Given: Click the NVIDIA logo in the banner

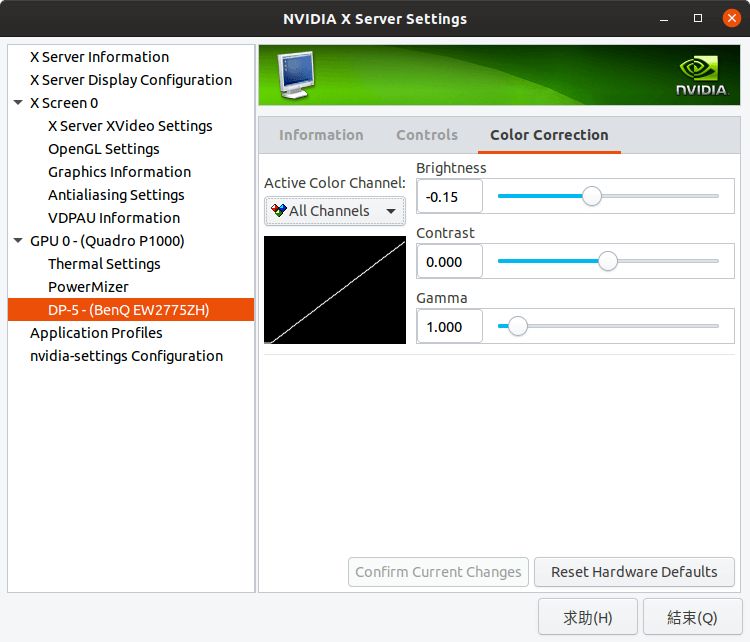Looking at the screenshot, I should 701,76.
